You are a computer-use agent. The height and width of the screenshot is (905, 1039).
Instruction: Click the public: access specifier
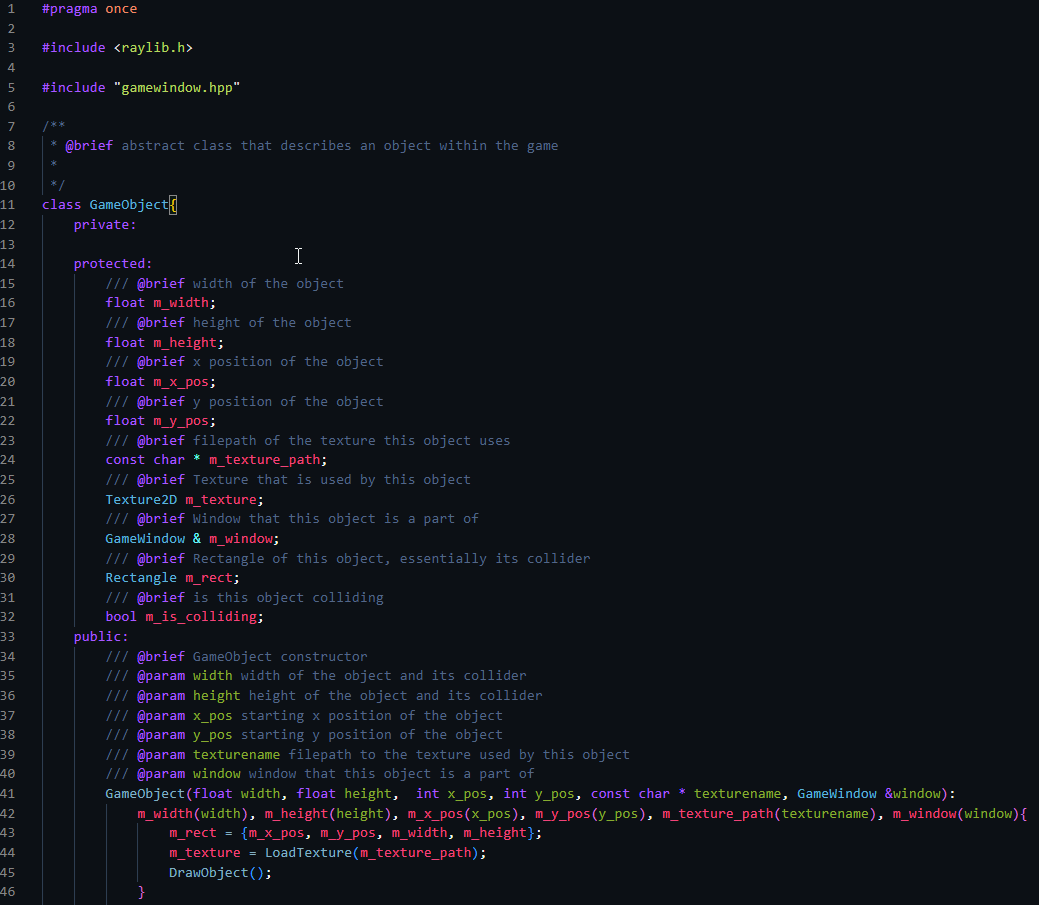100,637
